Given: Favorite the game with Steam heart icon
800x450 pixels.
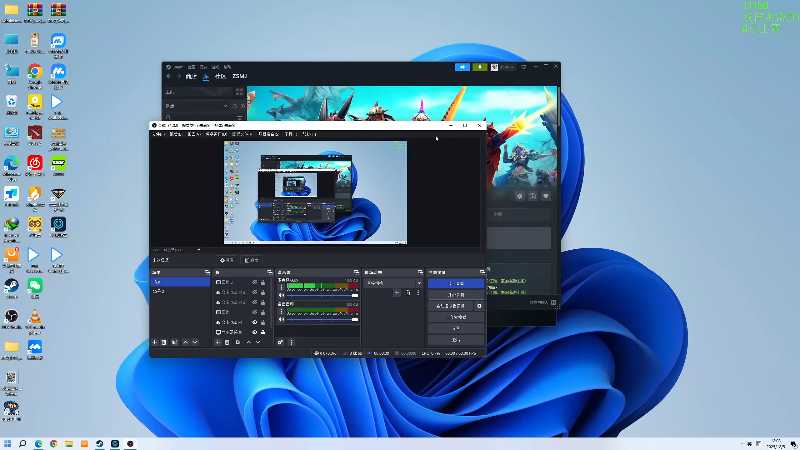Looking at the screenshot, I should 546,196.
